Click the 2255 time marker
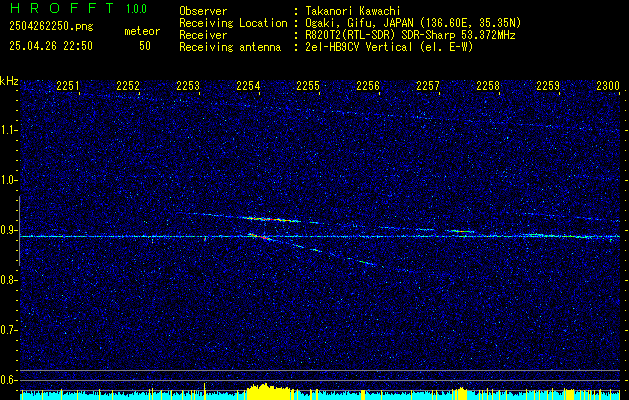Viewport: 629px width, 400px height. pos(308,85)
